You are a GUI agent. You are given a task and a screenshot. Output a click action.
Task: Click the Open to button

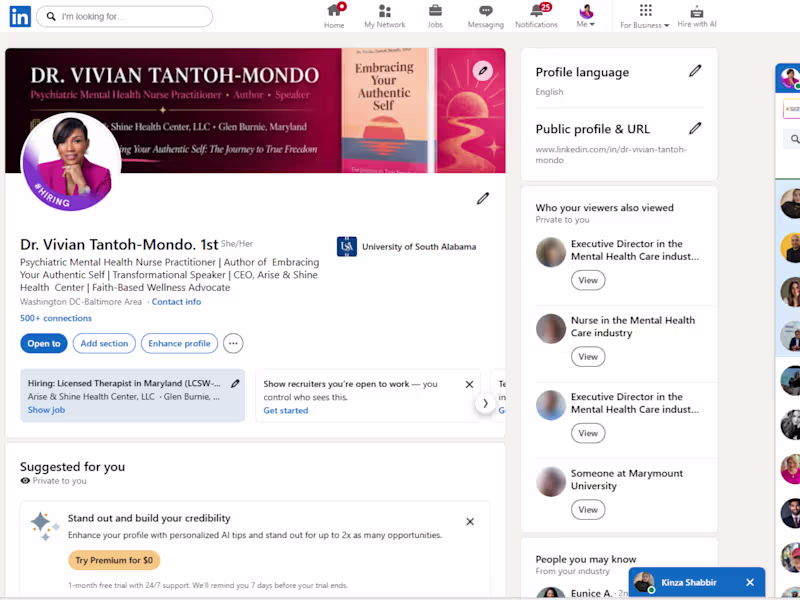coord(44,343)
